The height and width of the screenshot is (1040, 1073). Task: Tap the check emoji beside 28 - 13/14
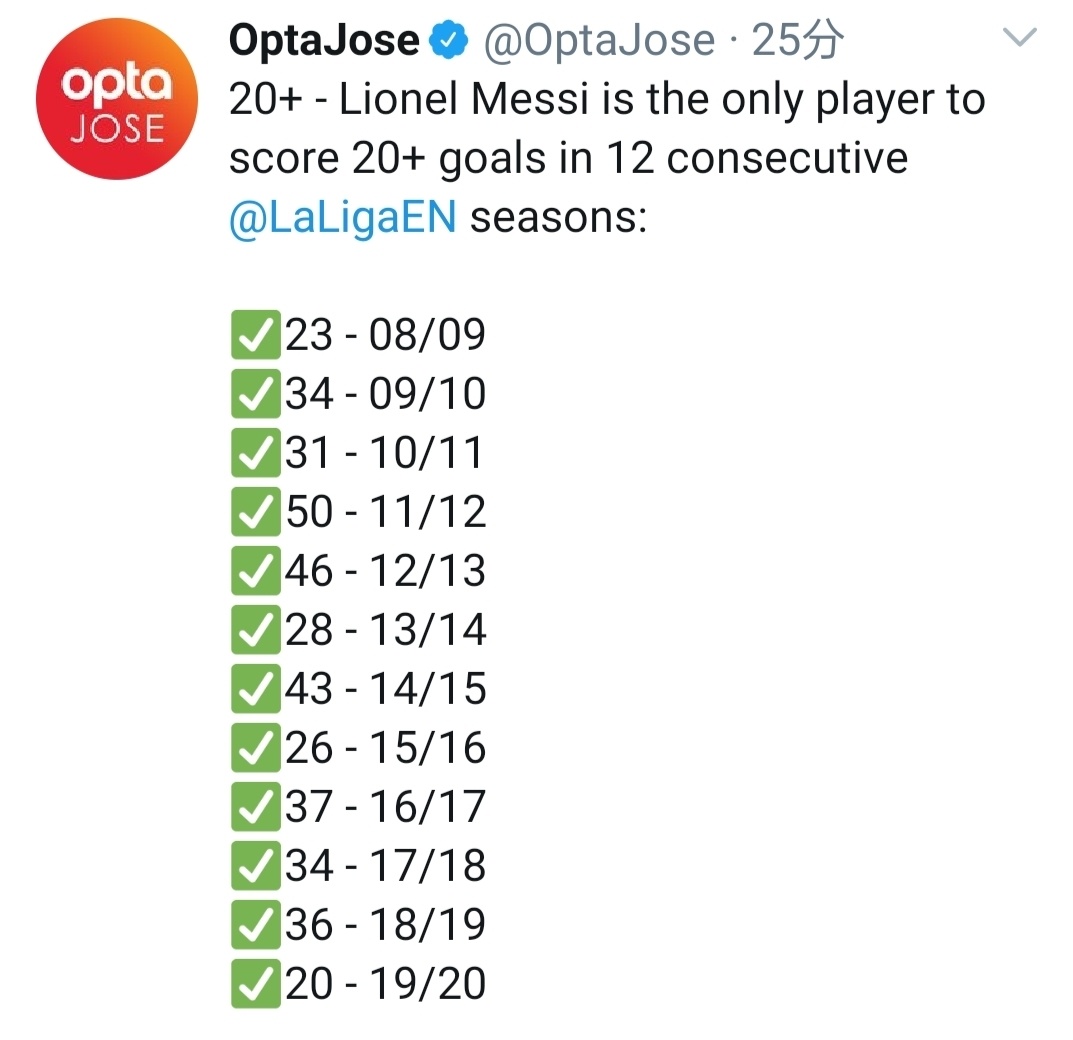tap(255, 630)
